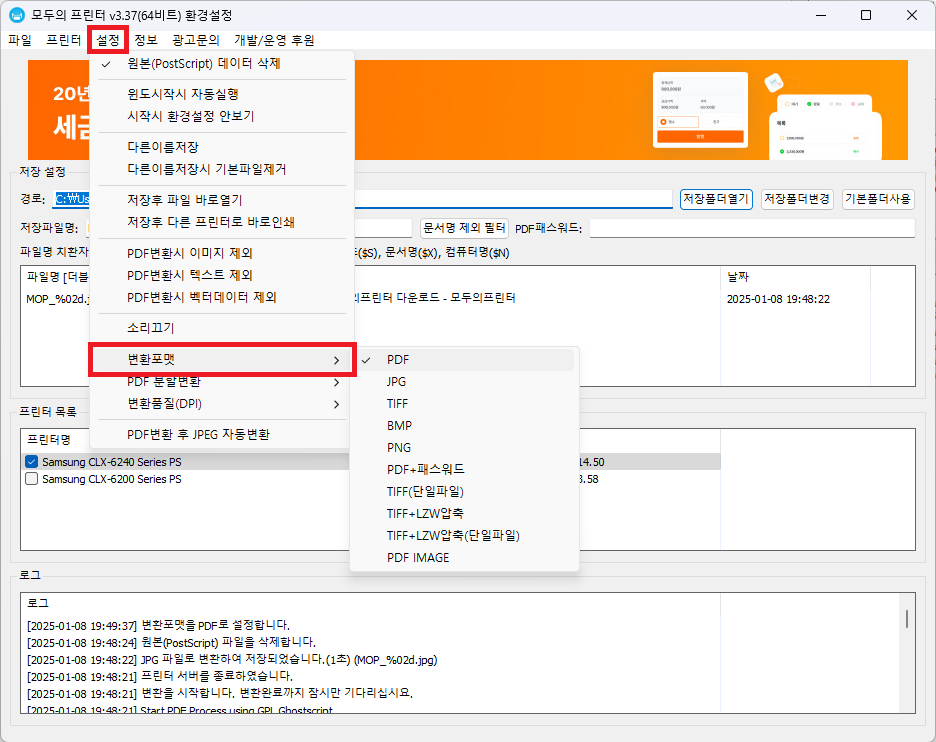Choose JPG conversion format

click(x=464, y=382)
